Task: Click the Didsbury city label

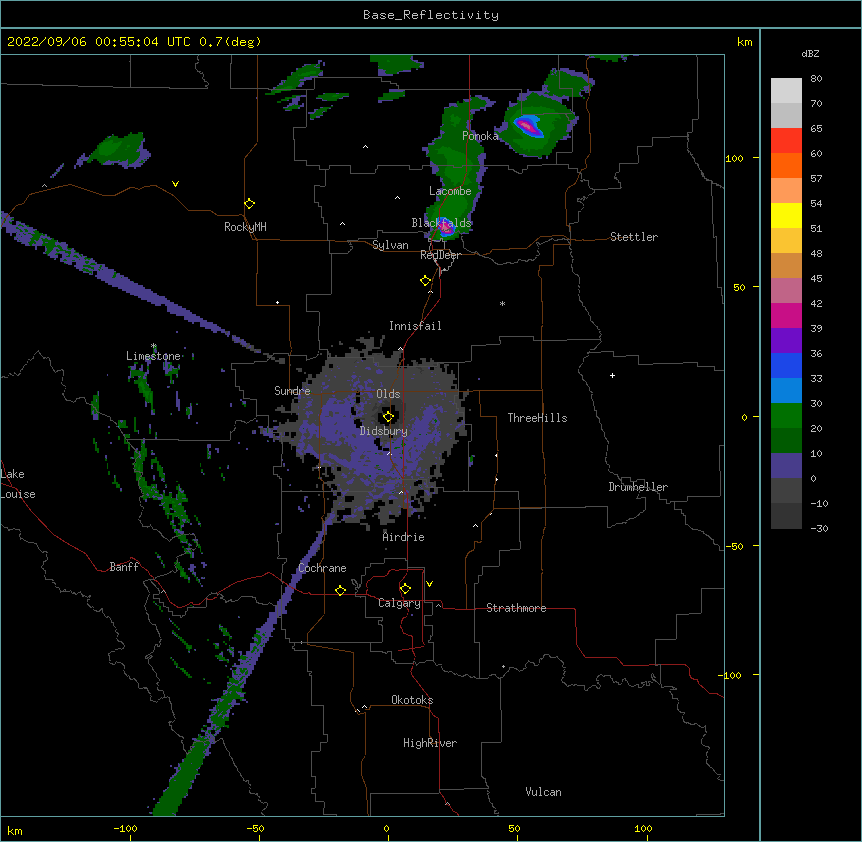Action: [x=384, y=431]
